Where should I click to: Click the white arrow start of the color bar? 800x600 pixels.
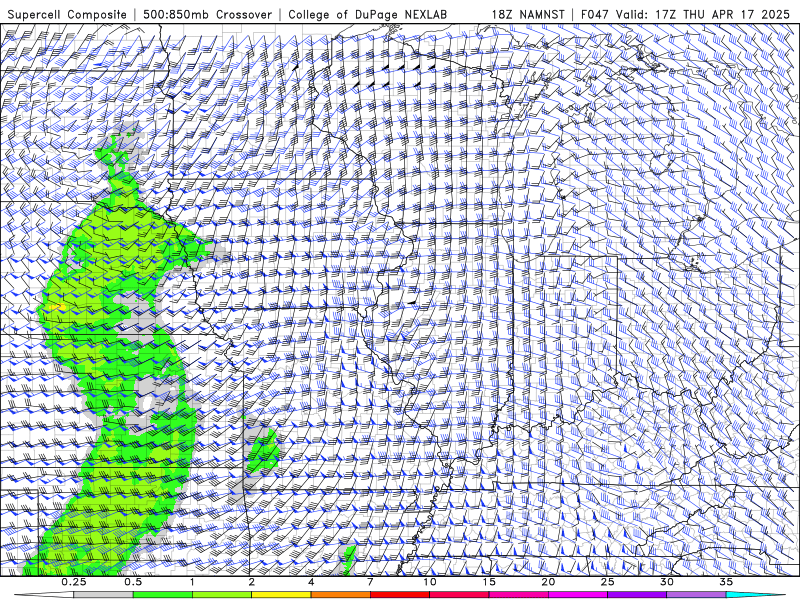tap(44, 595)
